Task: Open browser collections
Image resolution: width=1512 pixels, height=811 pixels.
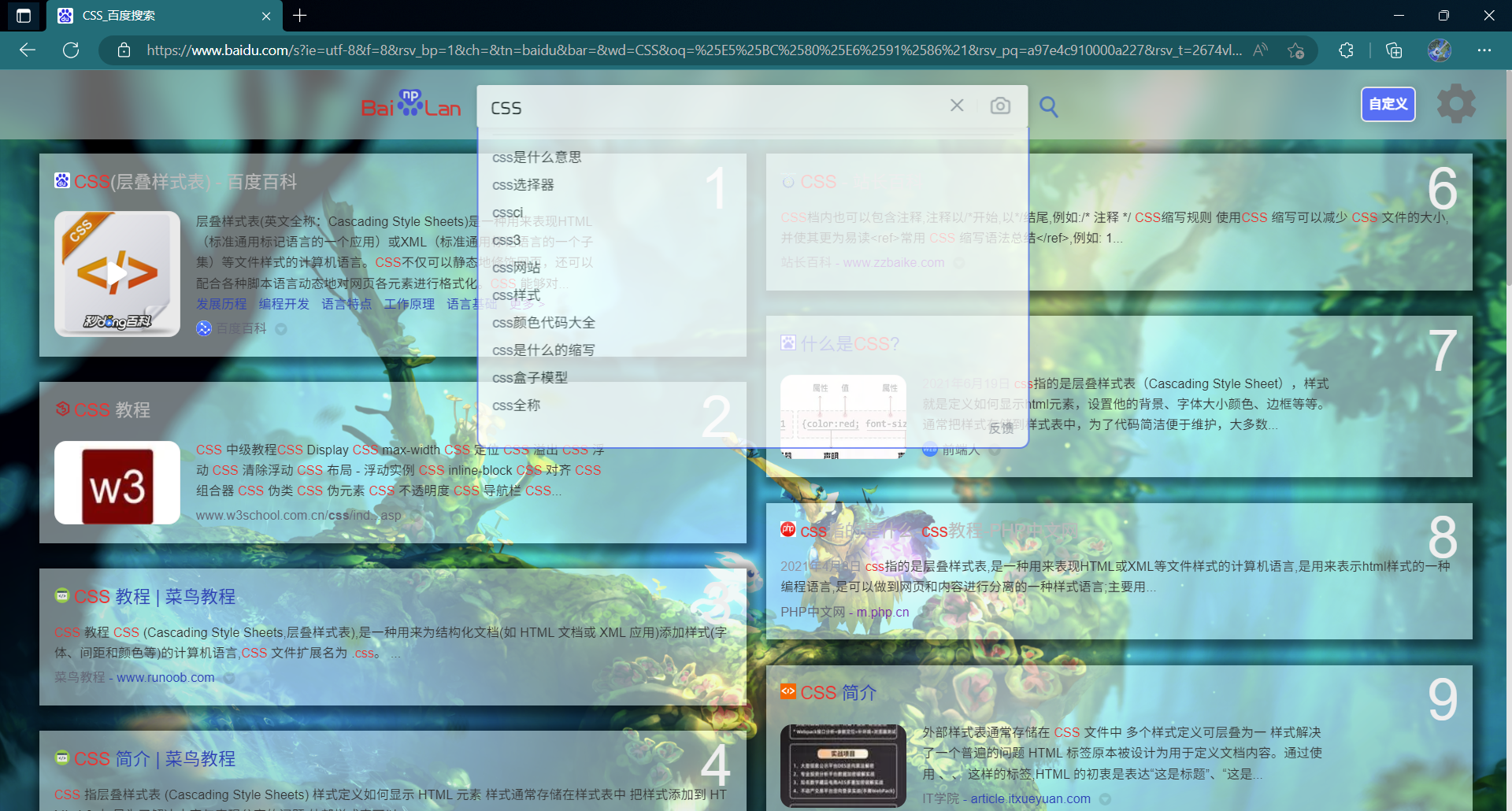Action: point(1394,50)
